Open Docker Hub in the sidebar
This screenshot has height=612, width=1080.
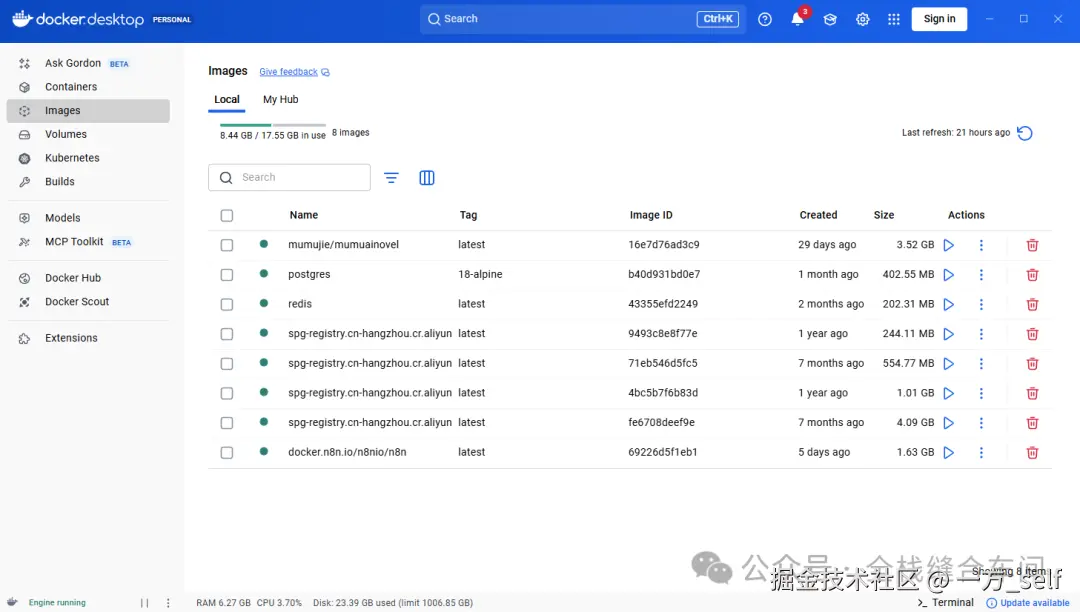(88, 278)
